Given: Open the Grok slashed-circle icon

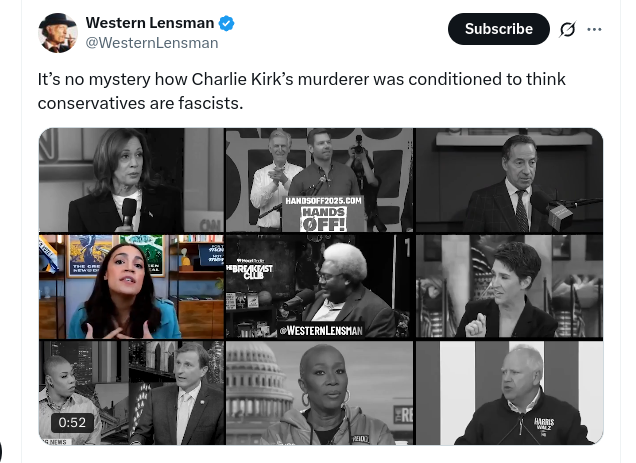Looking at the screenshot, I should tap(567, 29).
